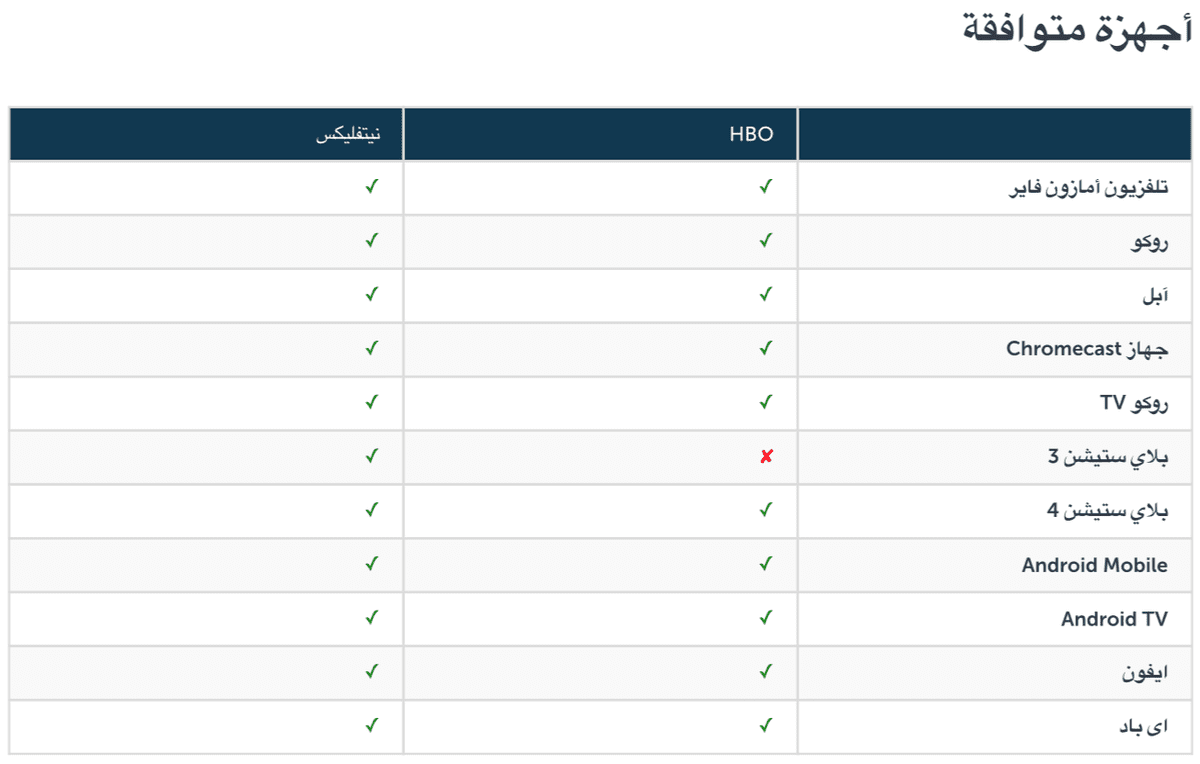This screenshot has height=764, width=1200.
Task: Click the HBO check mark for Chromecast
Action: point(766,348)
